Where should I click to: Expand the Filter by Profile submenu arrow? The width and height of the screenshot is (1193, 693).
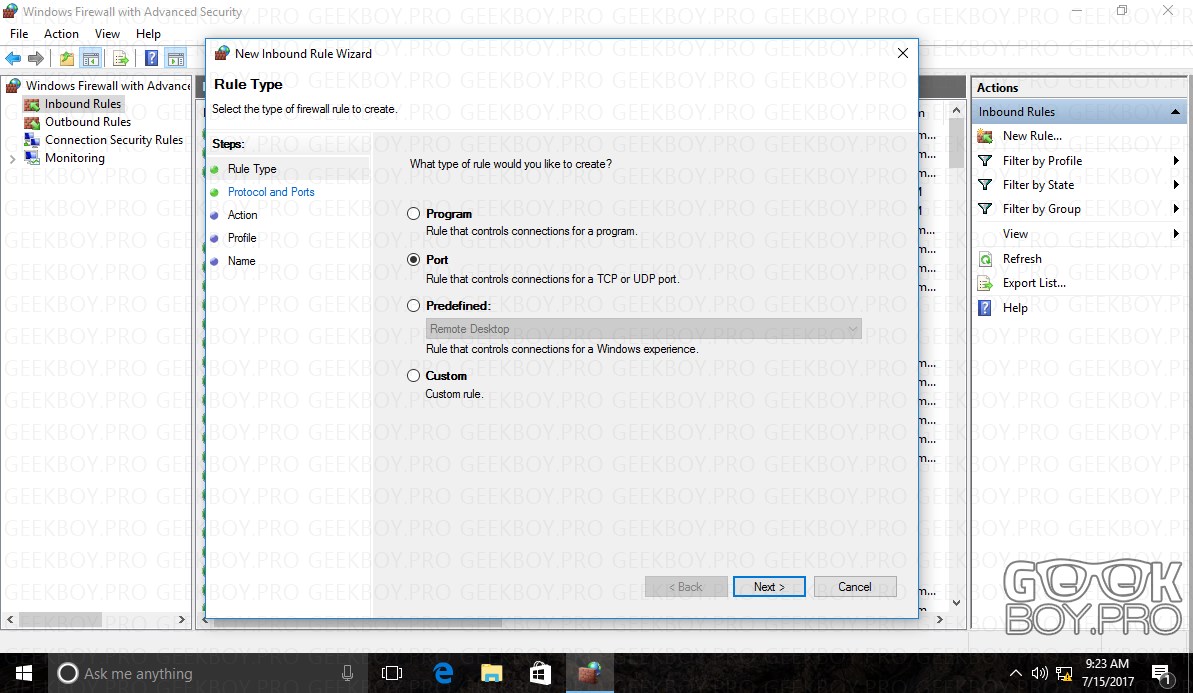[1176, 161]
